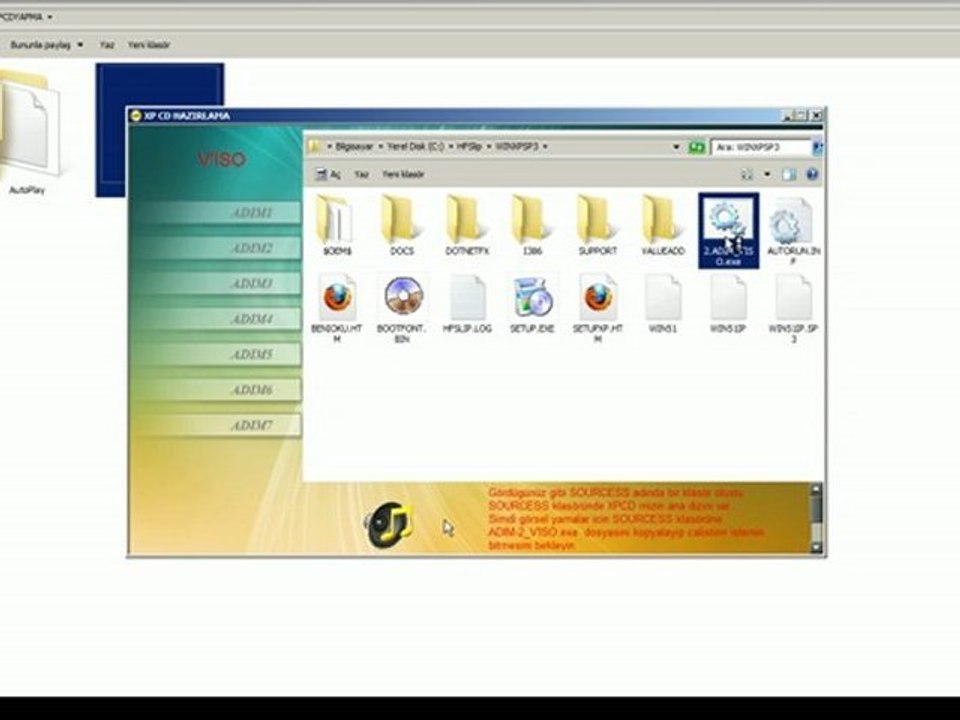Open the DOCS folder

coord(402,225)
